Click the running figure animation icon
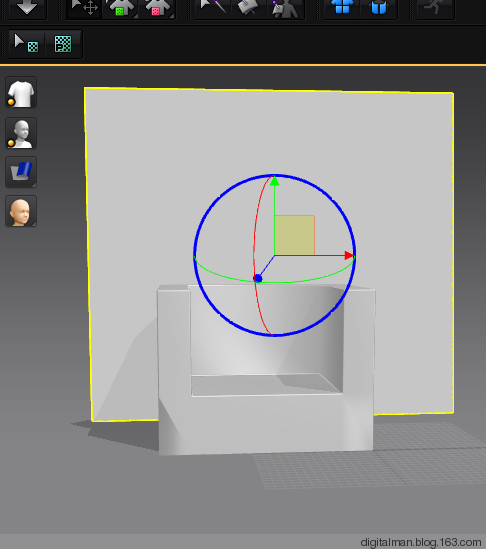This screenshot has width=486, height=549. coord(435,8)
